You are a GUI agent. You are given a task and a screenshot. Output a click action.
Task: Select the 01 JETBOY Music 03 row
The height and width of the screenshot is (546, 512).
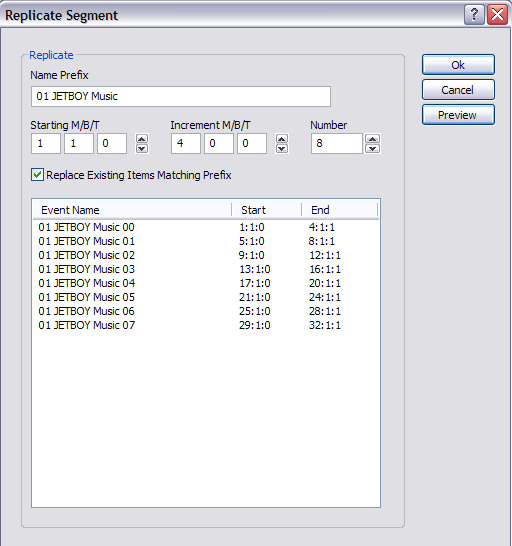coord(205,269)
